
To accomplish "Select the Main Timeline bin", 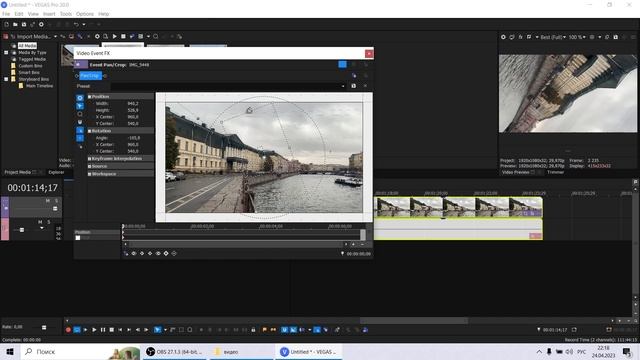I will click(40, 86).
